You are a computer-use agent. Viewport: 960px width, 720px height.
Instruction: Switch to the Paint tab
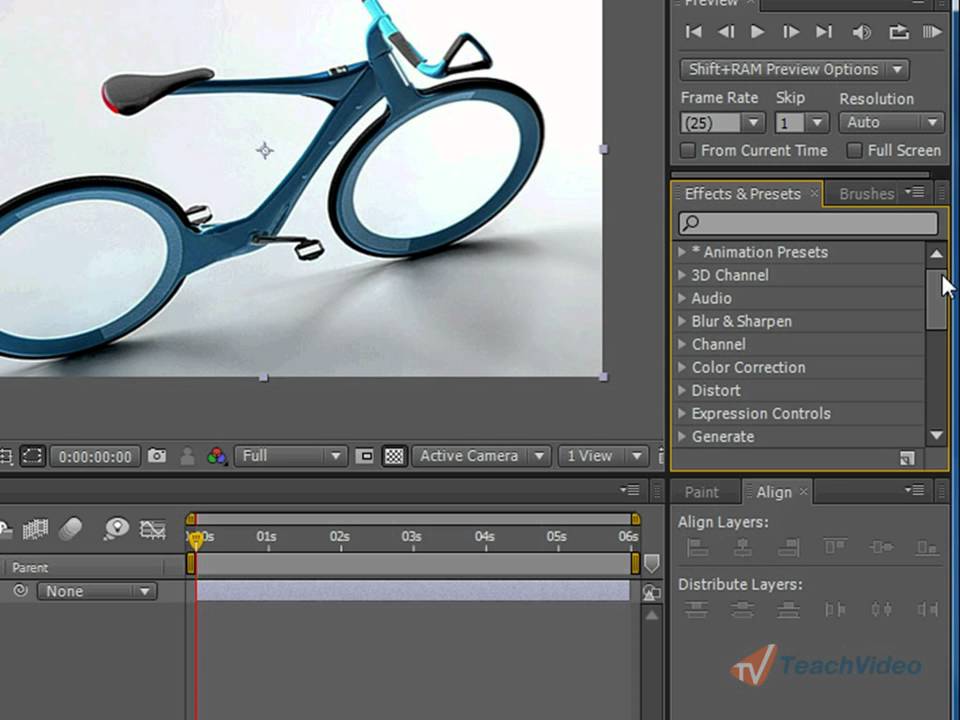701,492
